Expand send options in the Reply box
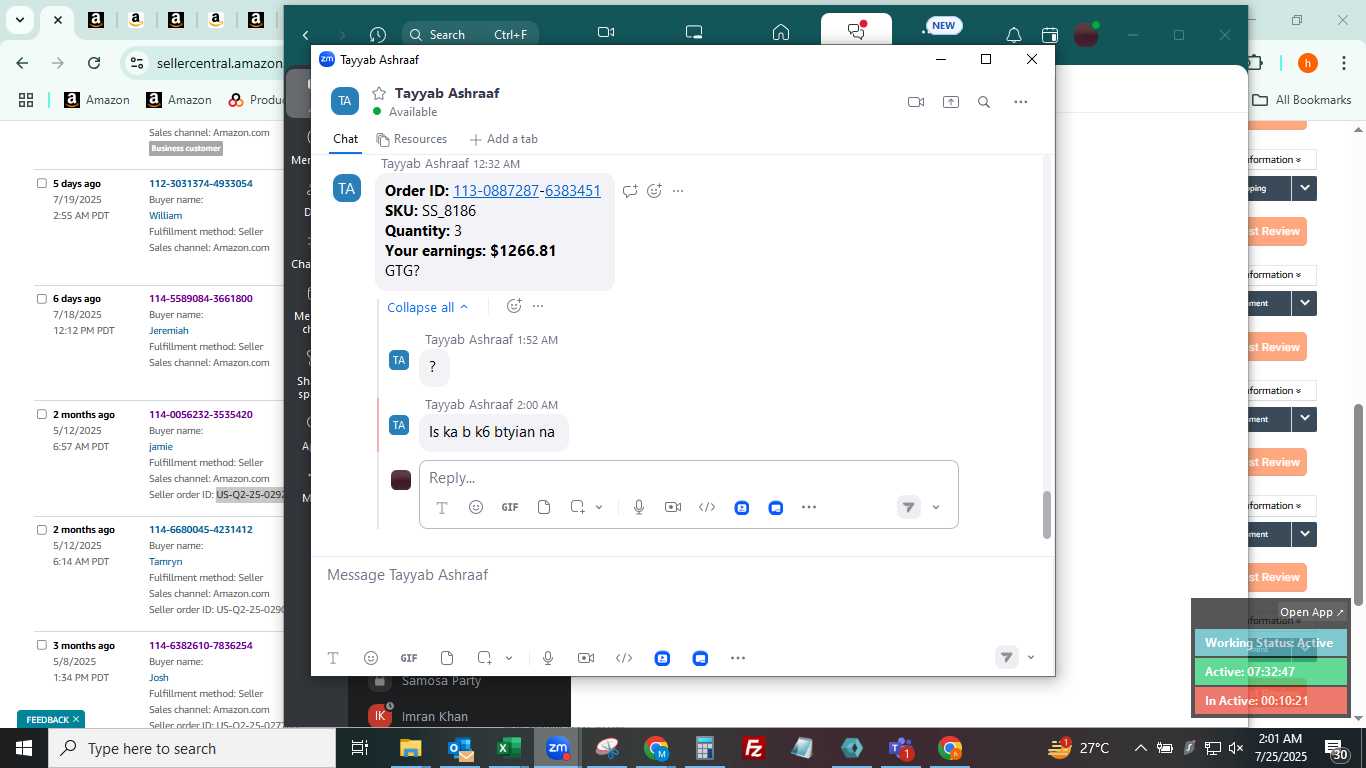This screenshot has width=1366, height=768. click(936, 507)
